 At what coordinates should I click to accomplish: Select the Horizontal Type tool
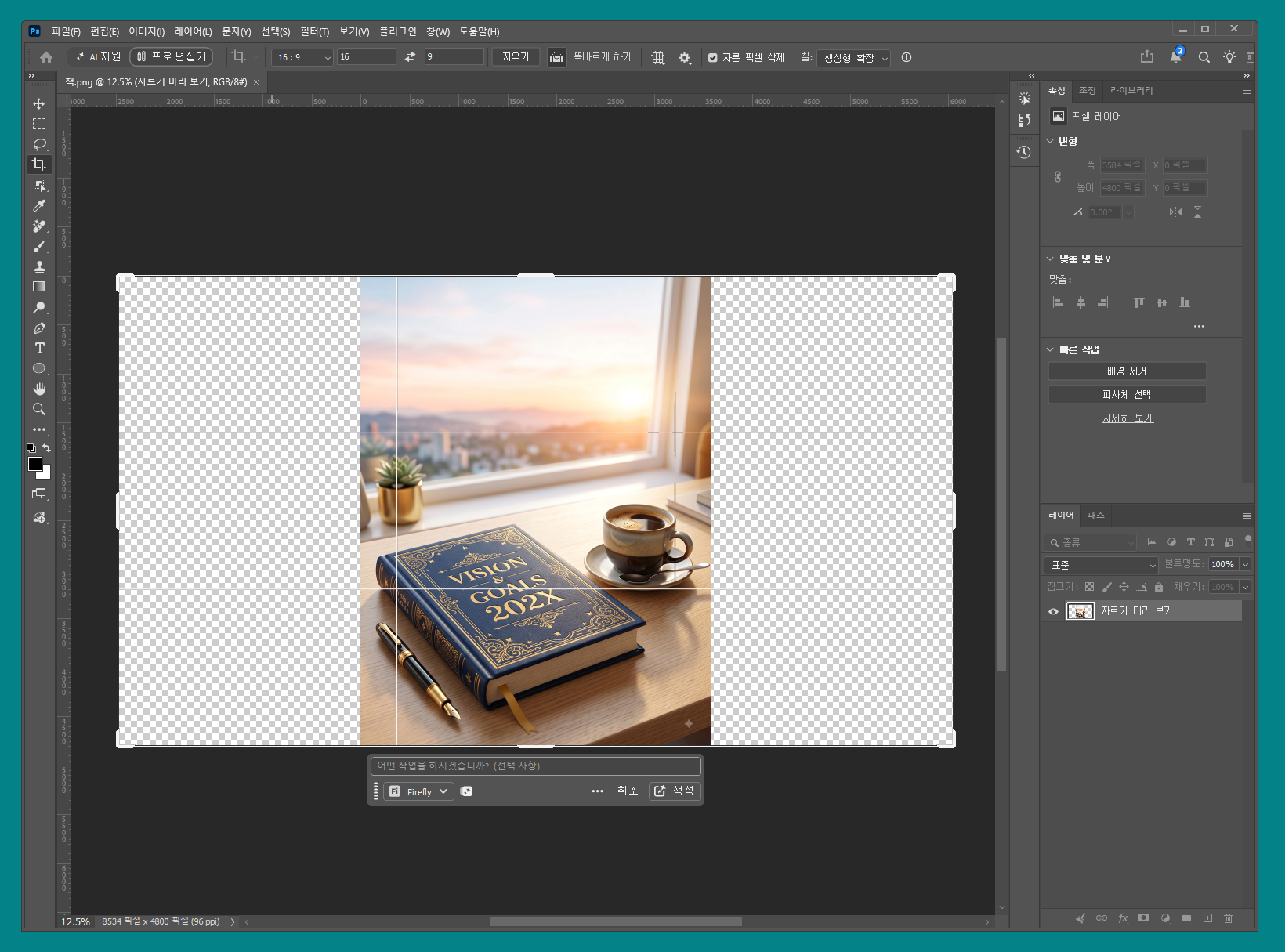[x=39, y=348]
